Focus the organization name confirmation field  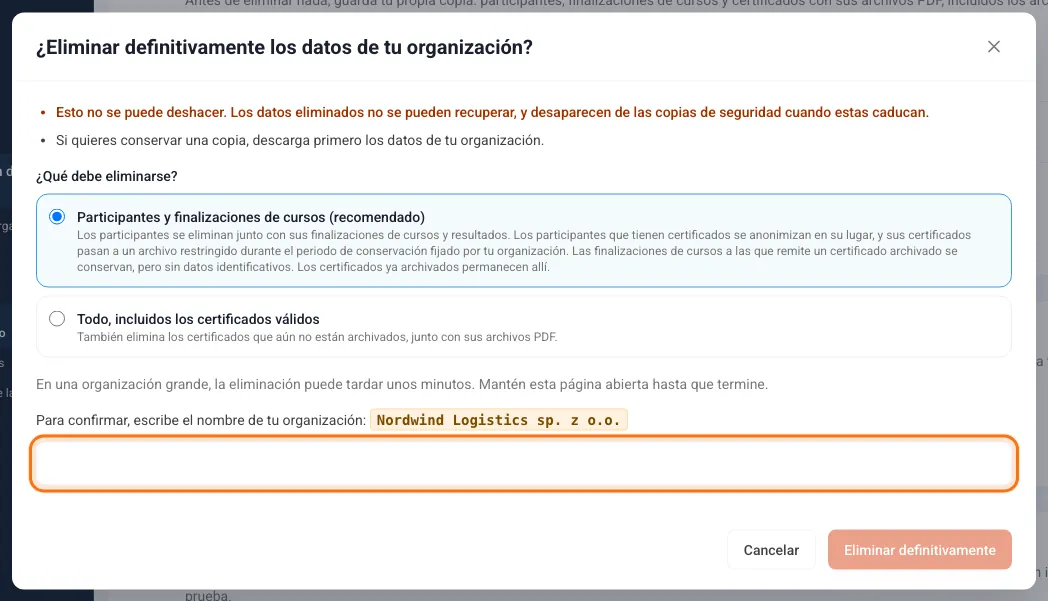[x=524, y=463]
